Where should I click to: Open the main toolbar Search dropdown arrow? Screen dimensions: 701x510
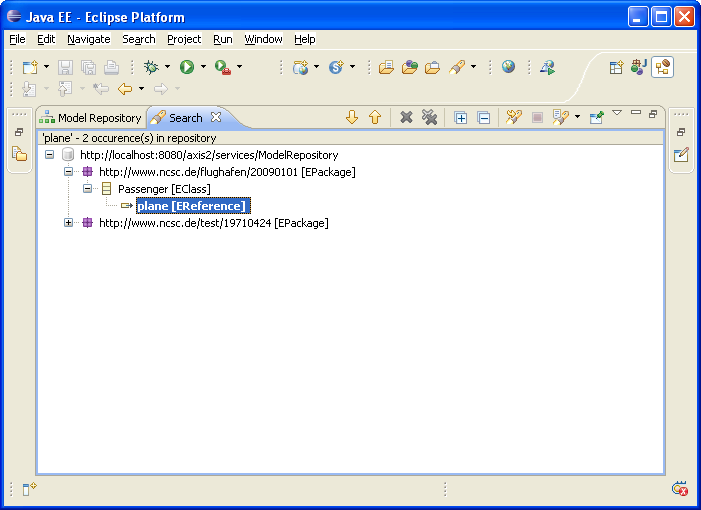tap(473, 67)
